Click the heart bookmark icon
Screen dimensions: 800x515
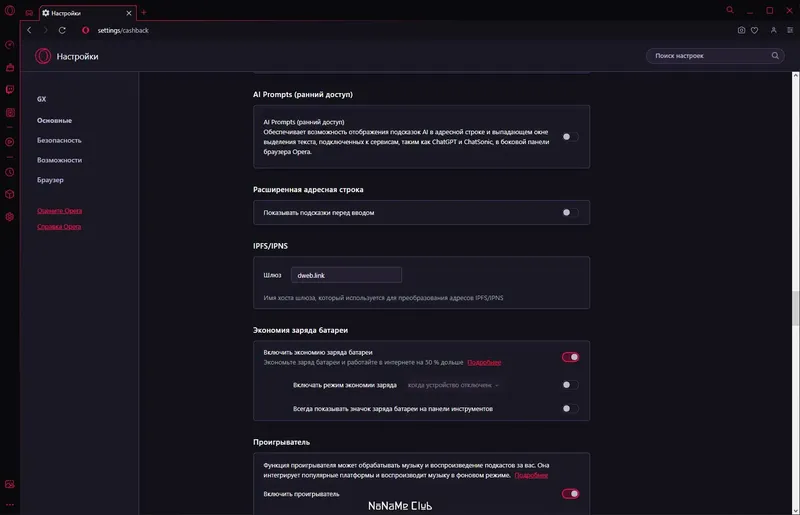coord(754,31)
